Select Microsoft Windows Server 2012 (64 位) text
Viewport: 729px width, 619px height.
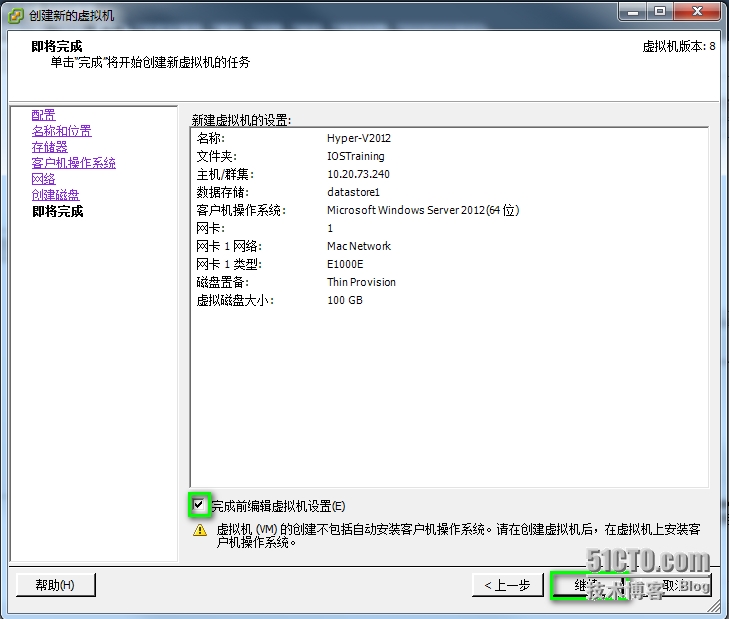pos(423,210)
